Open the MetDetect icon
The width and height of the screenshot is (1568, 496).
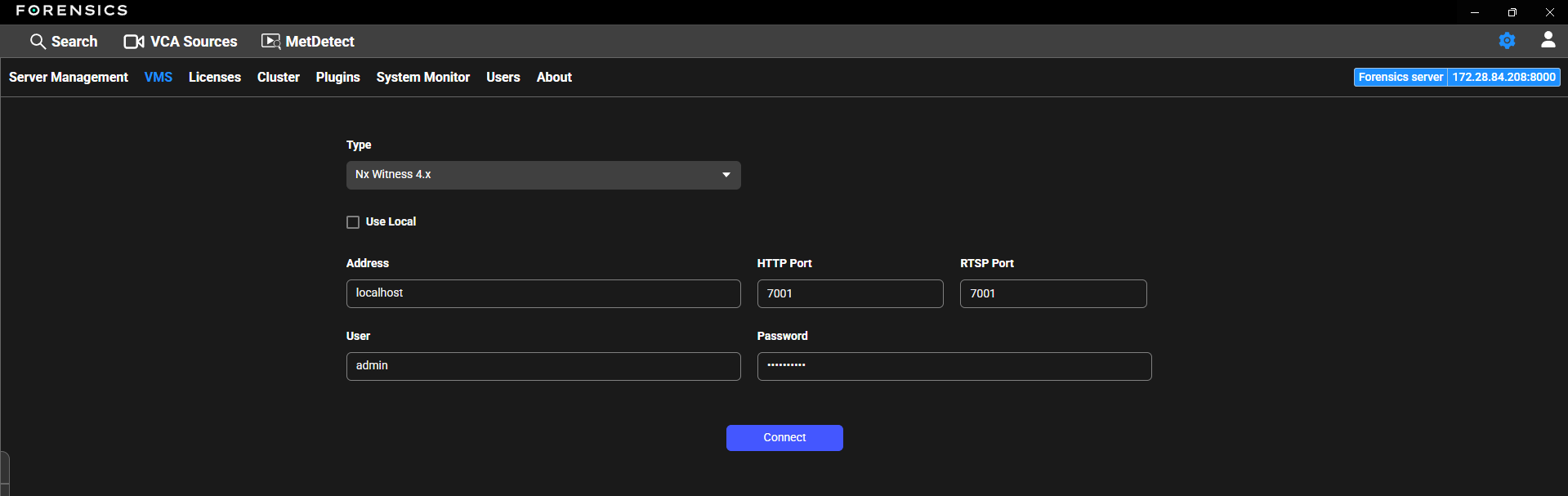[x=270, y=42]
